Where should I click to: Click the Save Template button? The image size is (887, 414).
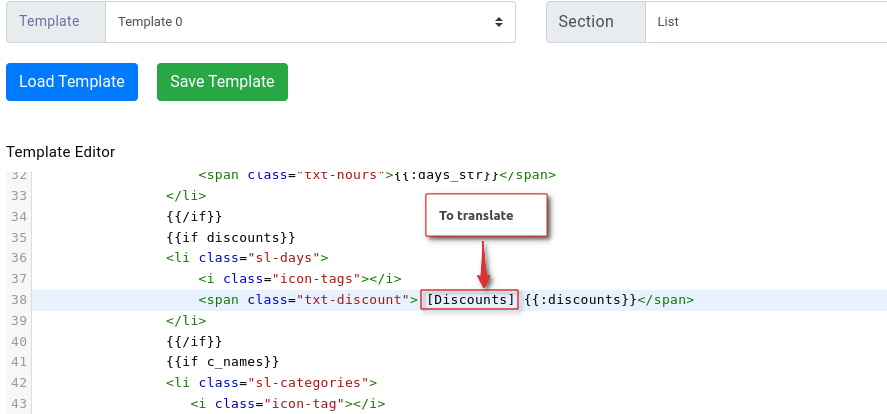click(x=222, y=82)
